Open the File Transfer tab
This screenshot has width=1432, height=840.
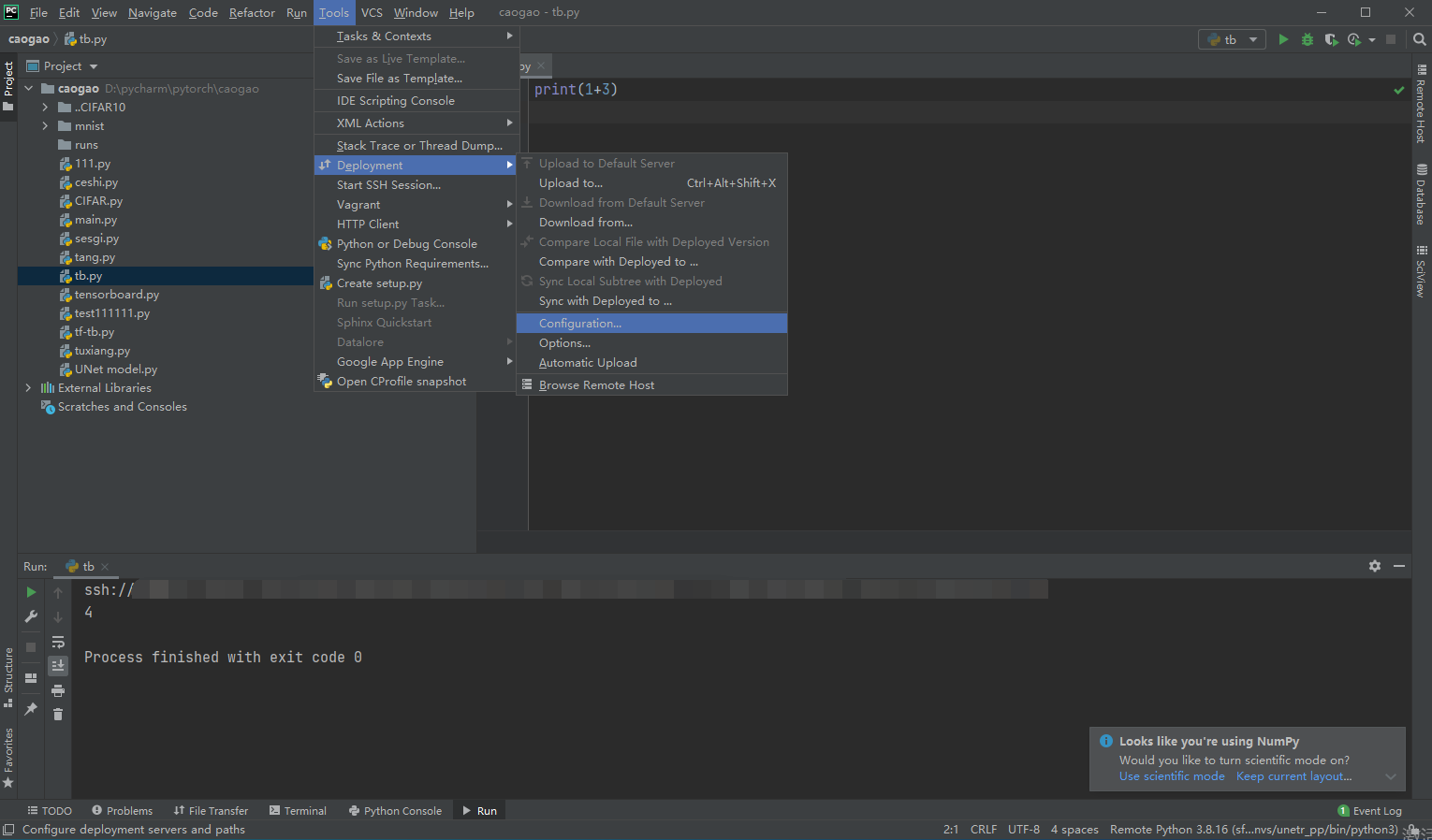[211, 811]
